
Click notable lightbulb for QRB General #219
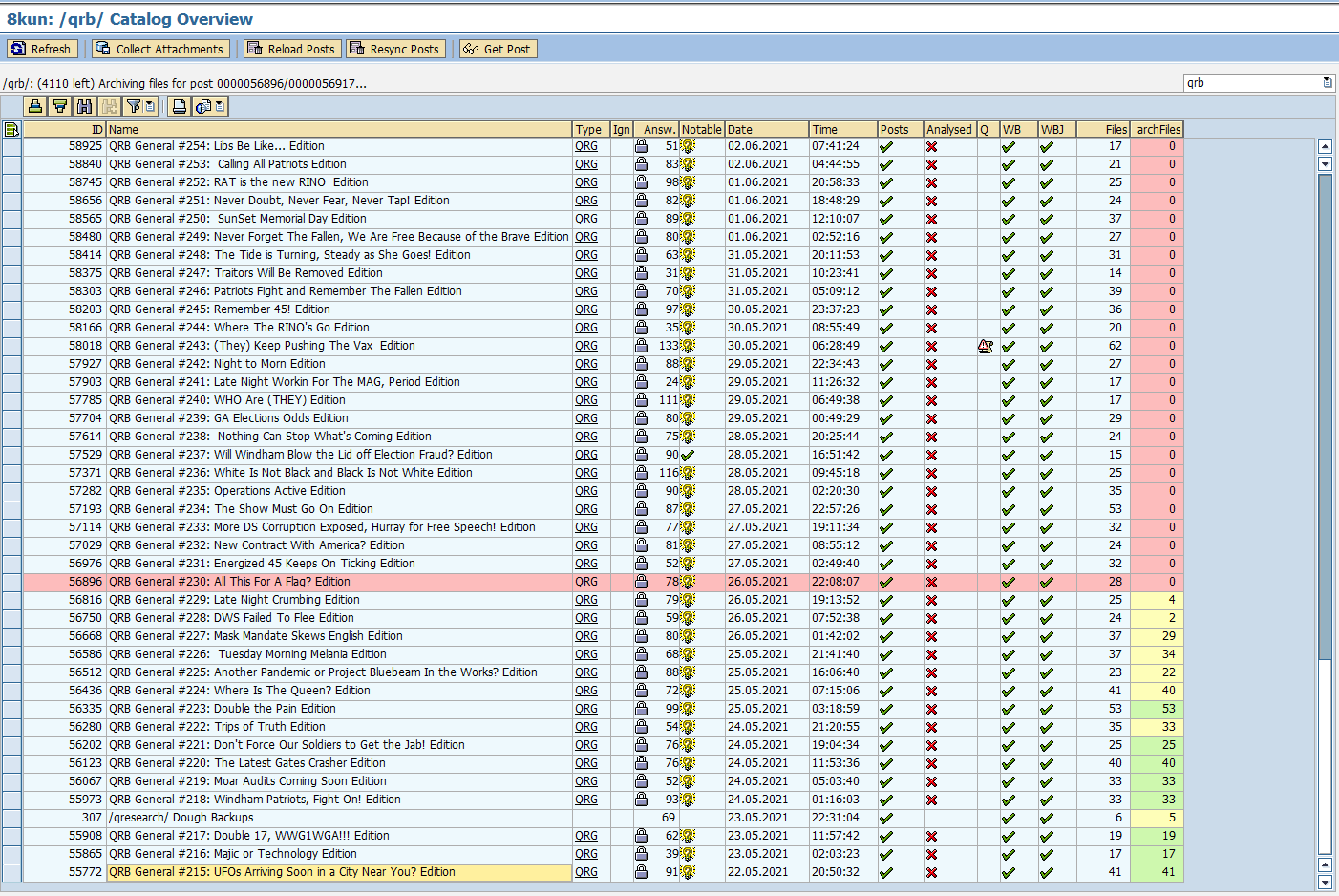(x=688, y=781)
